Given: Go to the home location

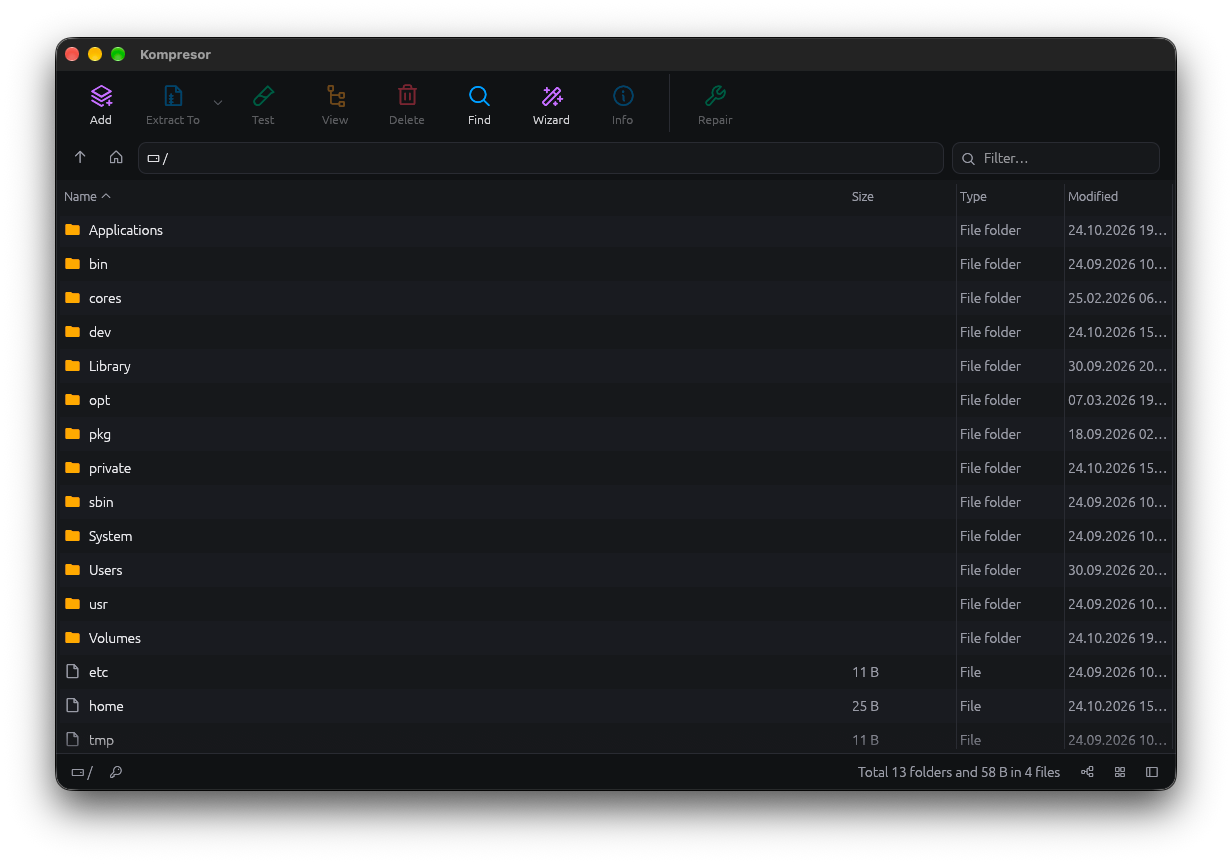Looking at the screenshot, I should tap(116, 158).
